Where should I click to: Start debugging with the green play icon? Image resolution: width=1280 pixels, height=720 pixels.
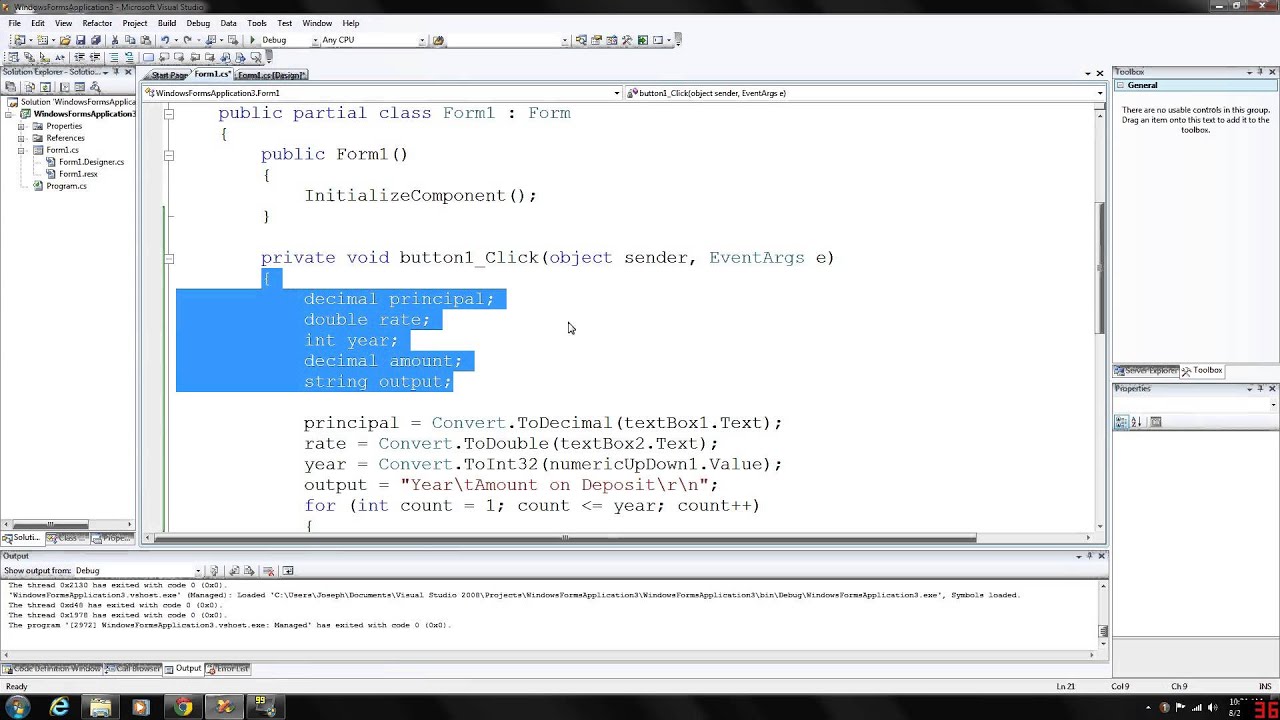[x=253, y=40]
